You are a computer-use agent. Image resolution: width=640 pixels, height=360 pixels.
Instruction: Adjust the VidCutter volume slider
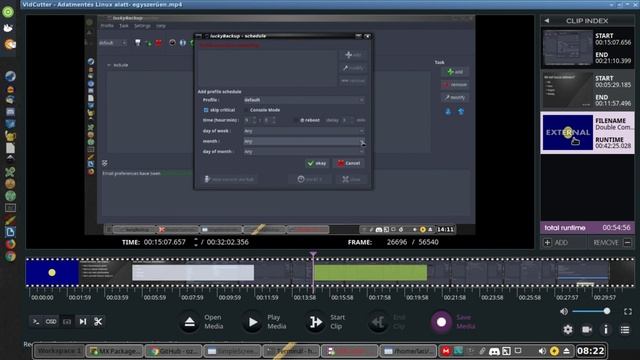click(591, 311)
